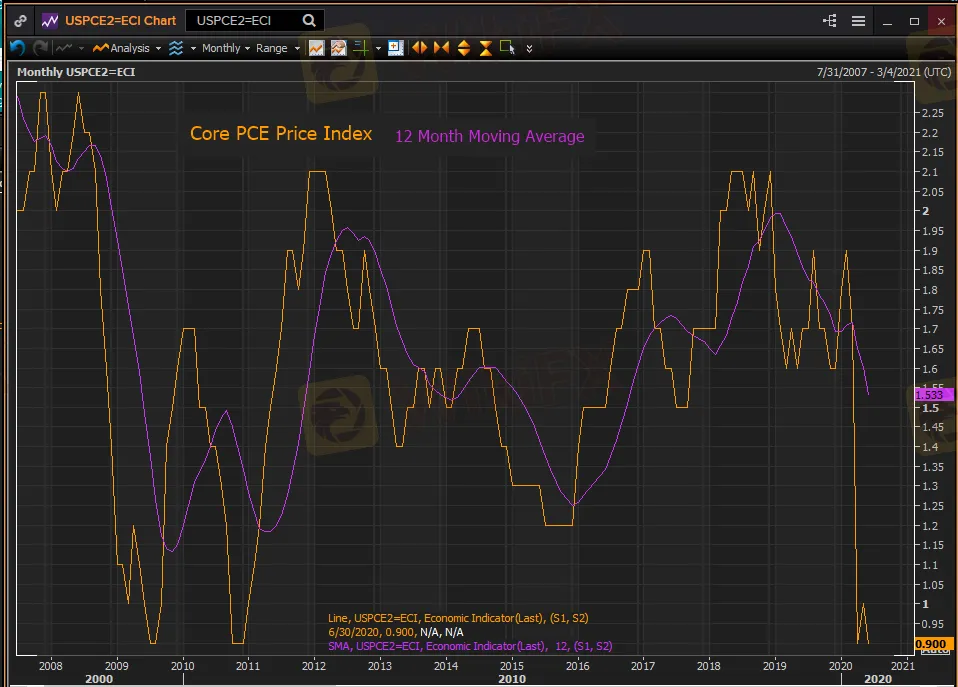Toggle the second chart style button
This screenshot has height=687, width=958.
click(x=338, y=48)
